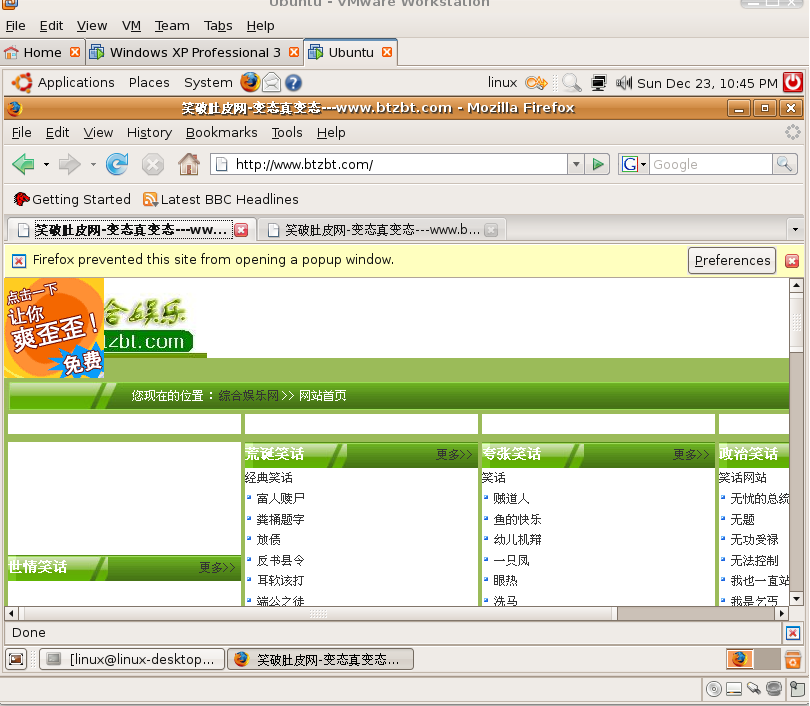Image resolution: width=810 pixels, height=706 pixels.
Task: Click the volume speaker icon in the panel
Action: (x=624, y=83)
